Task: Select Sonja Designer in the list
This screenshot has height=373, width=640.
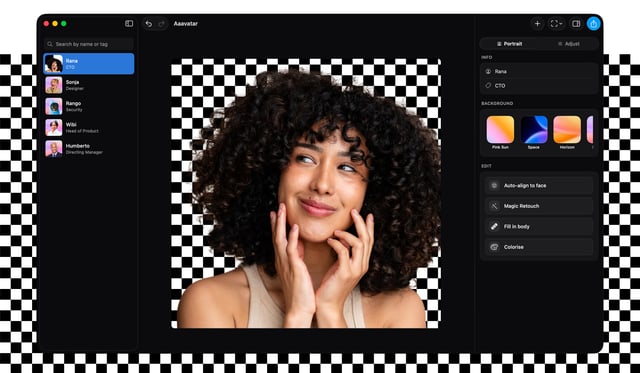Action: 89,85
